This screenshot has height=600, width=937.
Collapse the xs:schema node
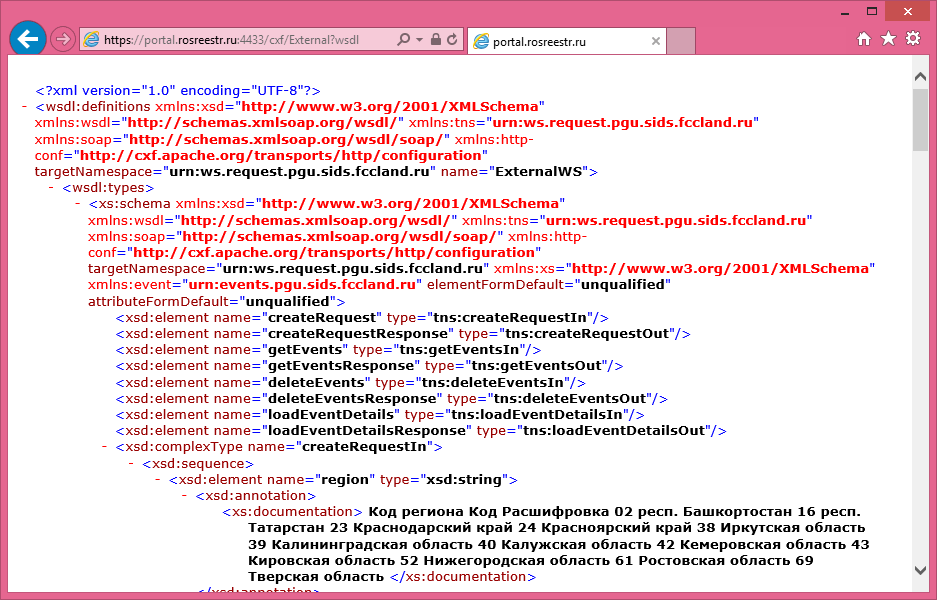(78, 204)
